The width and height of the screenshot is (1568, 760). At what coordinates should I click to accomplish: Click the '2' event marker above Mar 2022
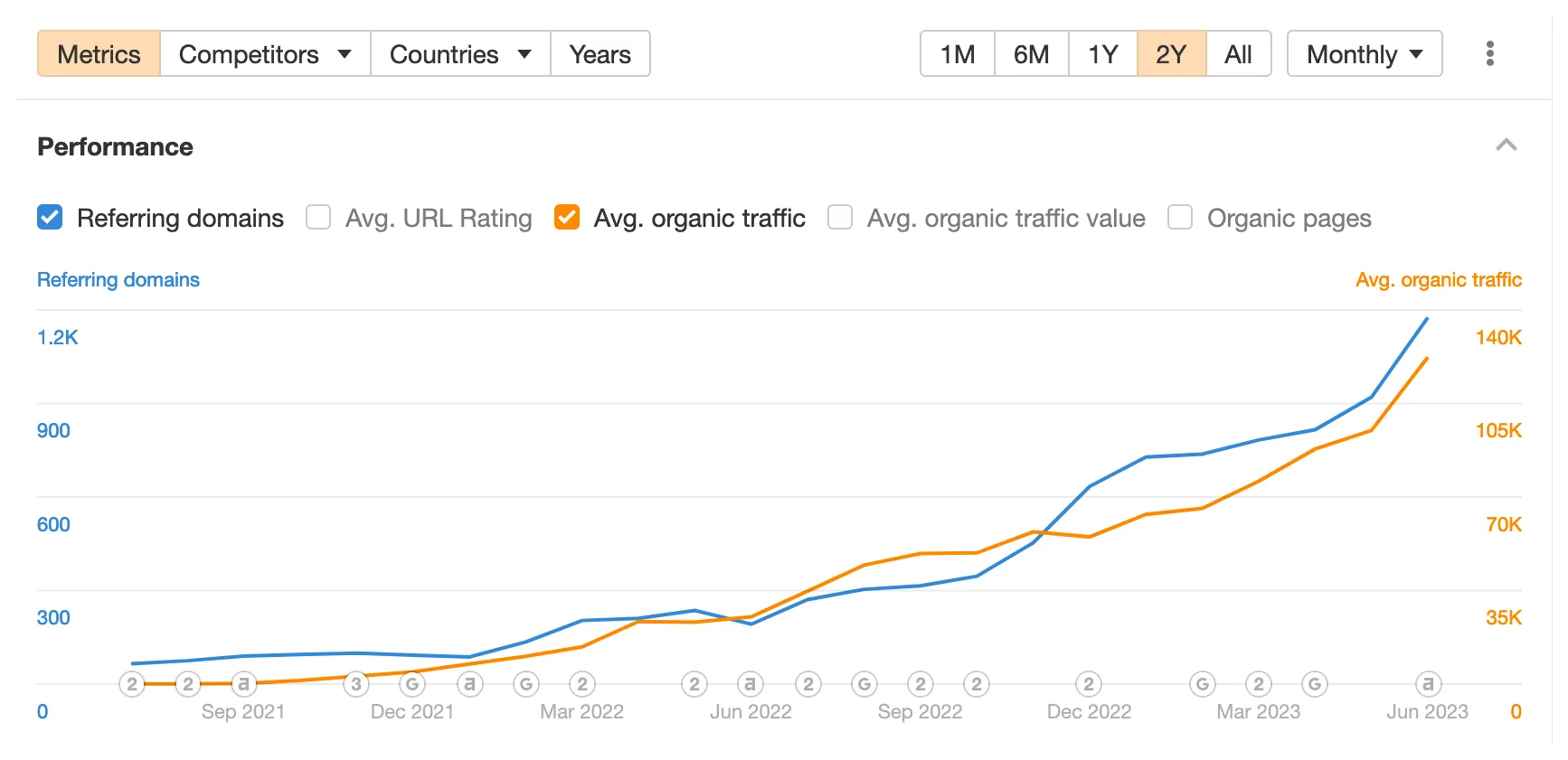(582, 684)
